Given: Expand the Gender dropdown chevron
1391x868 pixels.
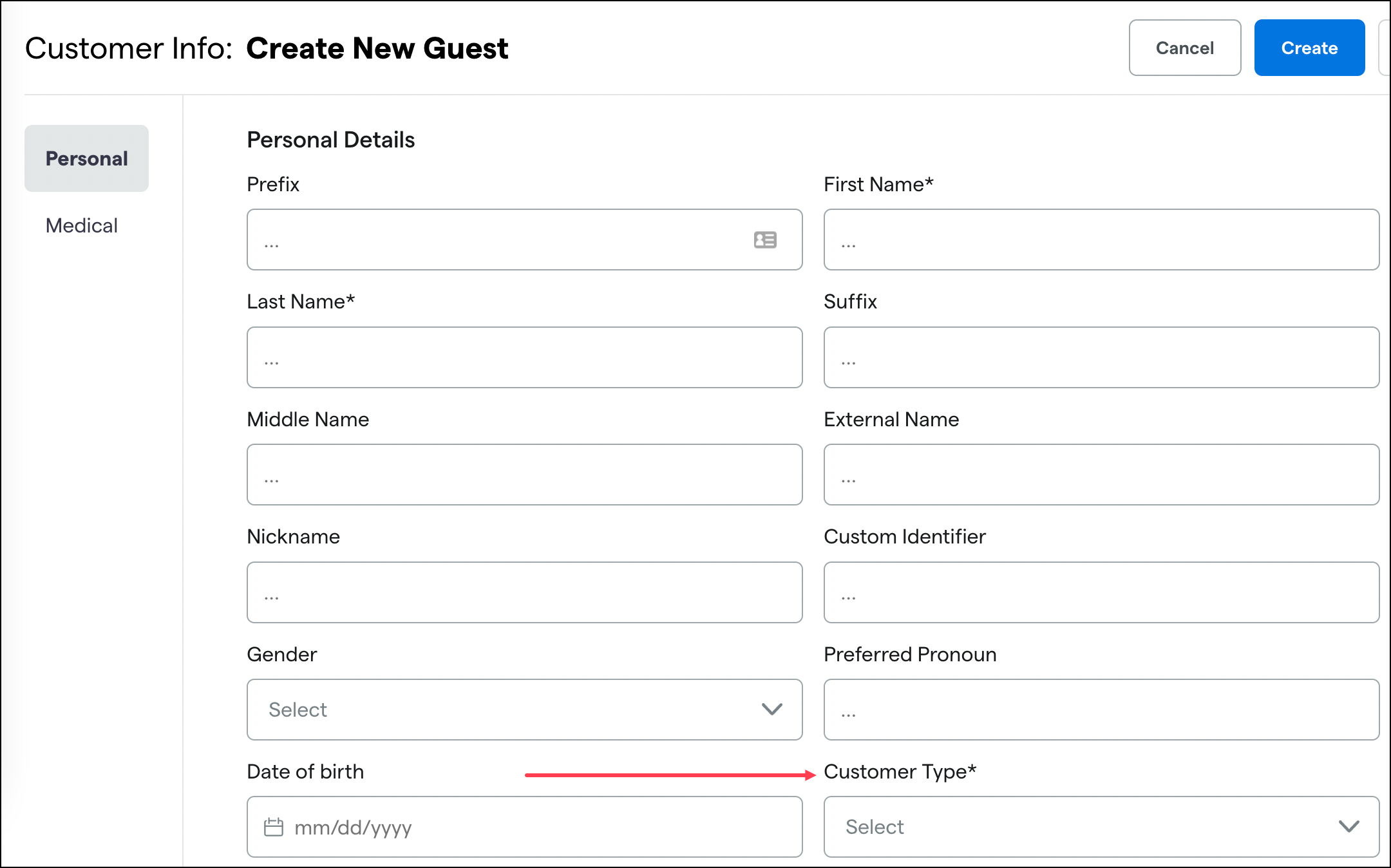Looking at the screenshot, I should click(771, 710).
